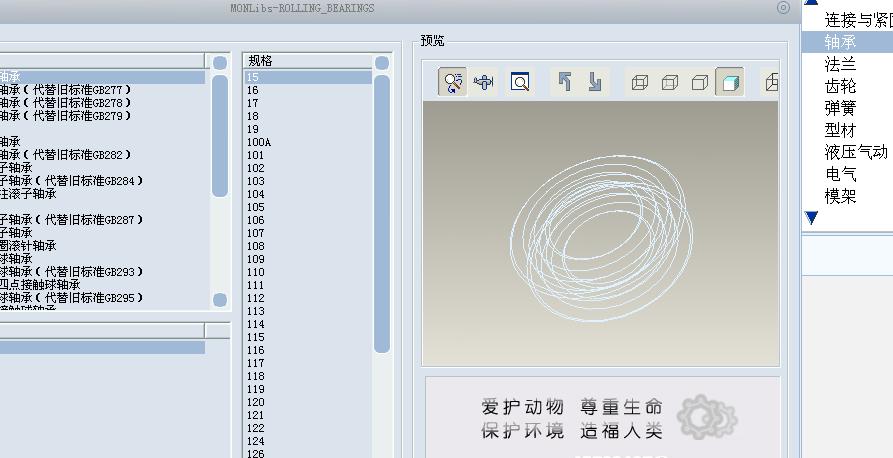This screenshot has height=458, width=893.
Task: Select 法兰 category
Action: [841, 64]
